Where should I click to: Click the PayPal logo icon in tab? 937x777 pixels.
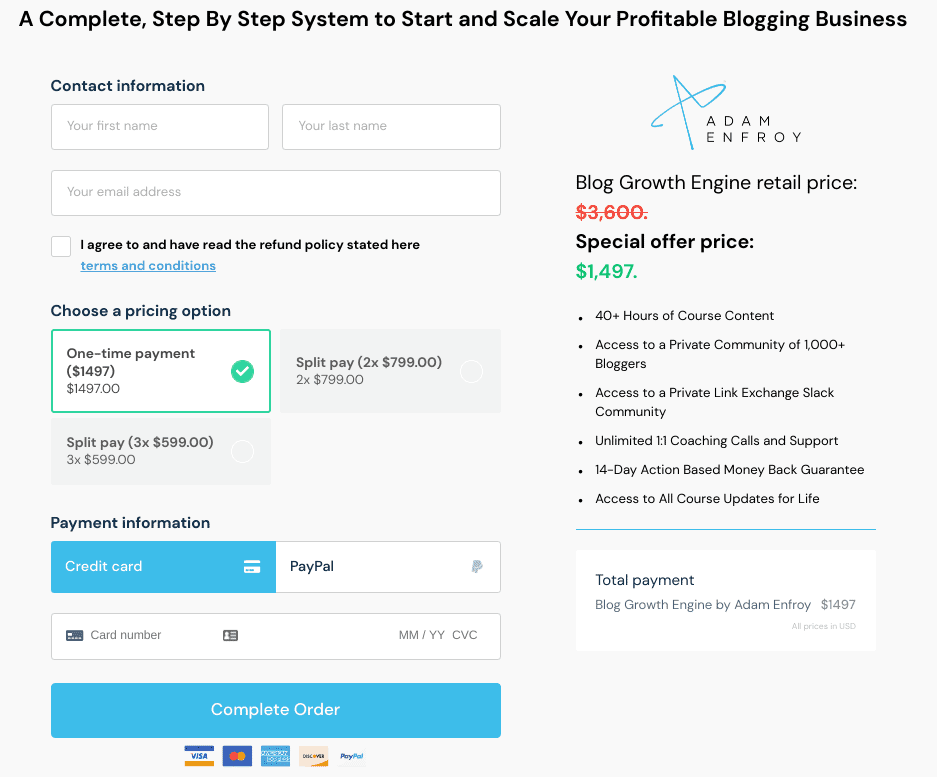[477, 567]
